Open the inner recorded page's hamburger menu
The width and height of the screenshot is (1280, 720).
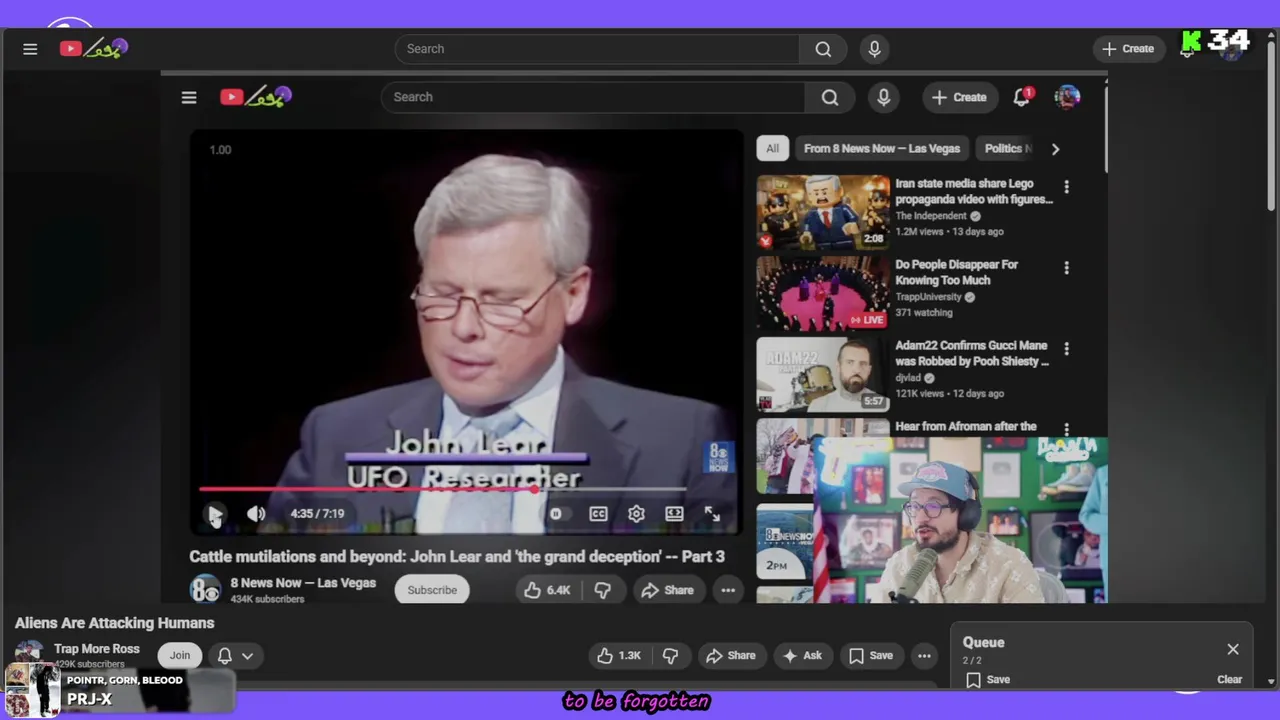(x=189, y=97)
